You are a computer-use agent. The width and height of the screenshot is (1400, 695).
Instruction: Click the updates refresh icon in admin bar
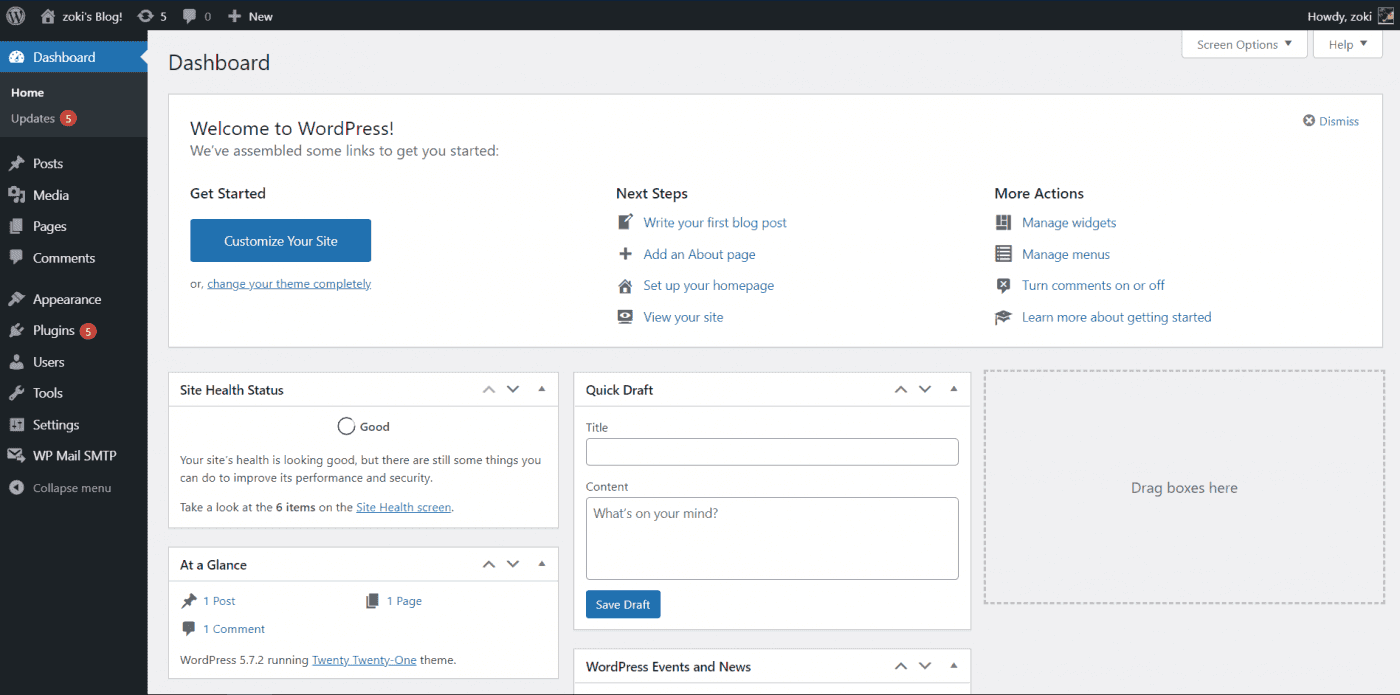[x=145, y=16]
